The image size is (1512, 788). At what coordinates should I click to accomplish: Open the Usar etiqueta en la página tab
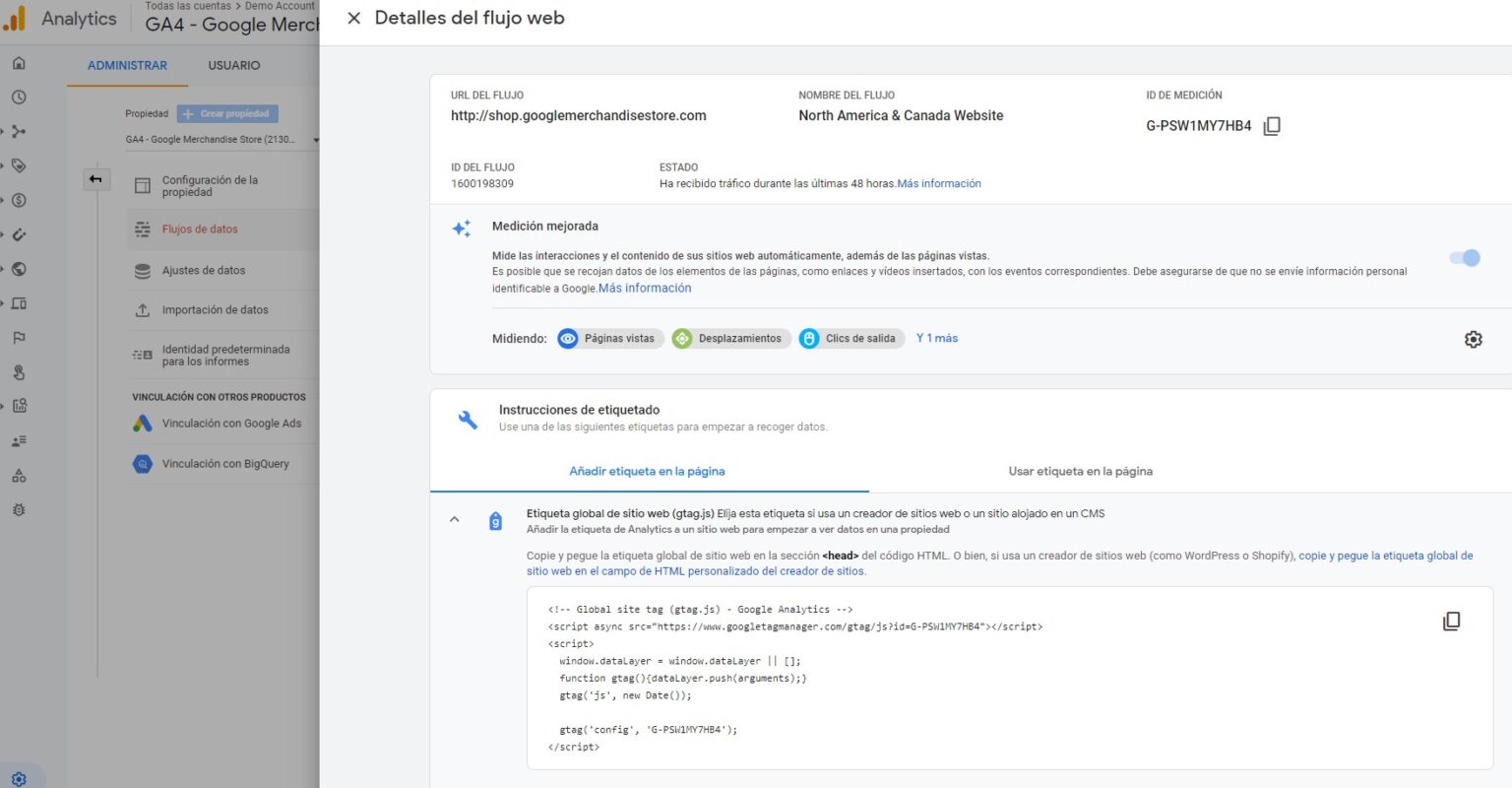(1080, 471)
